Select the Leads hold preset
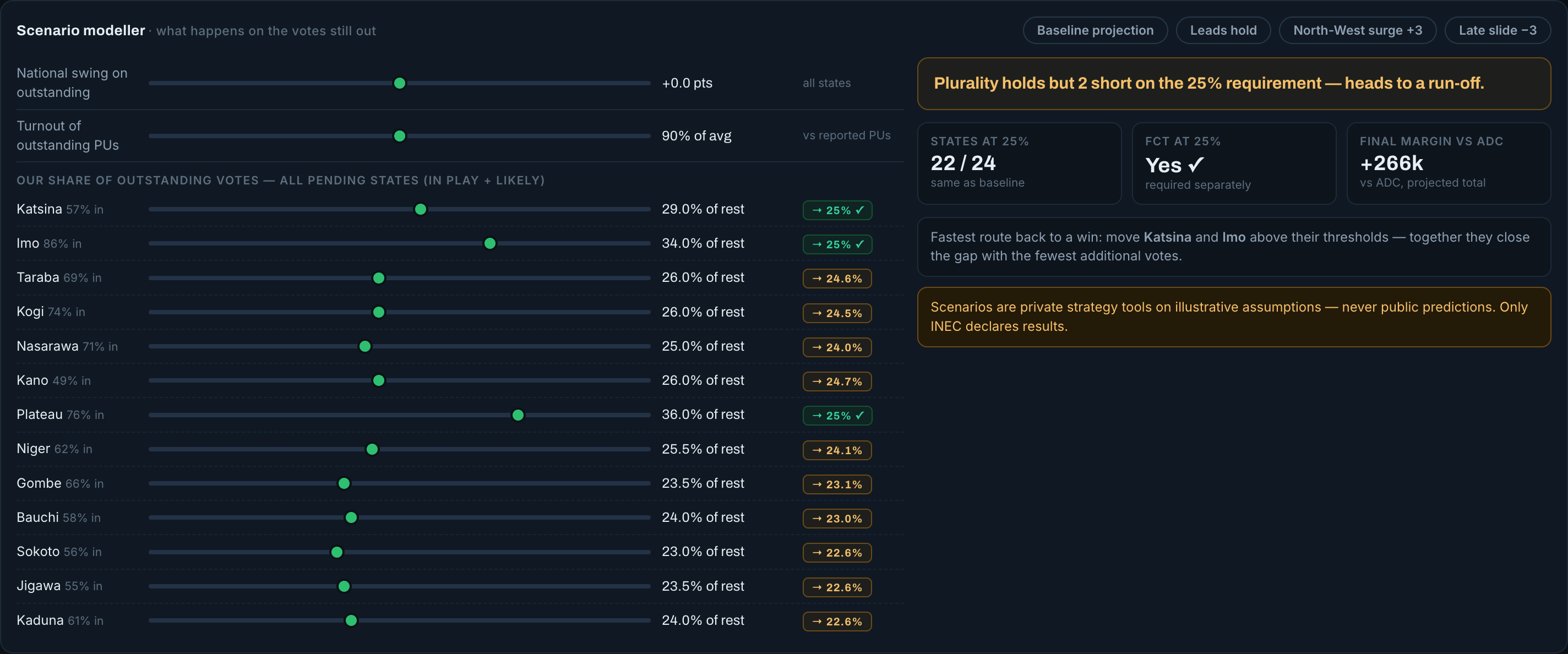The width and height of the screenshot is (1568, 654). point(1223,30)
